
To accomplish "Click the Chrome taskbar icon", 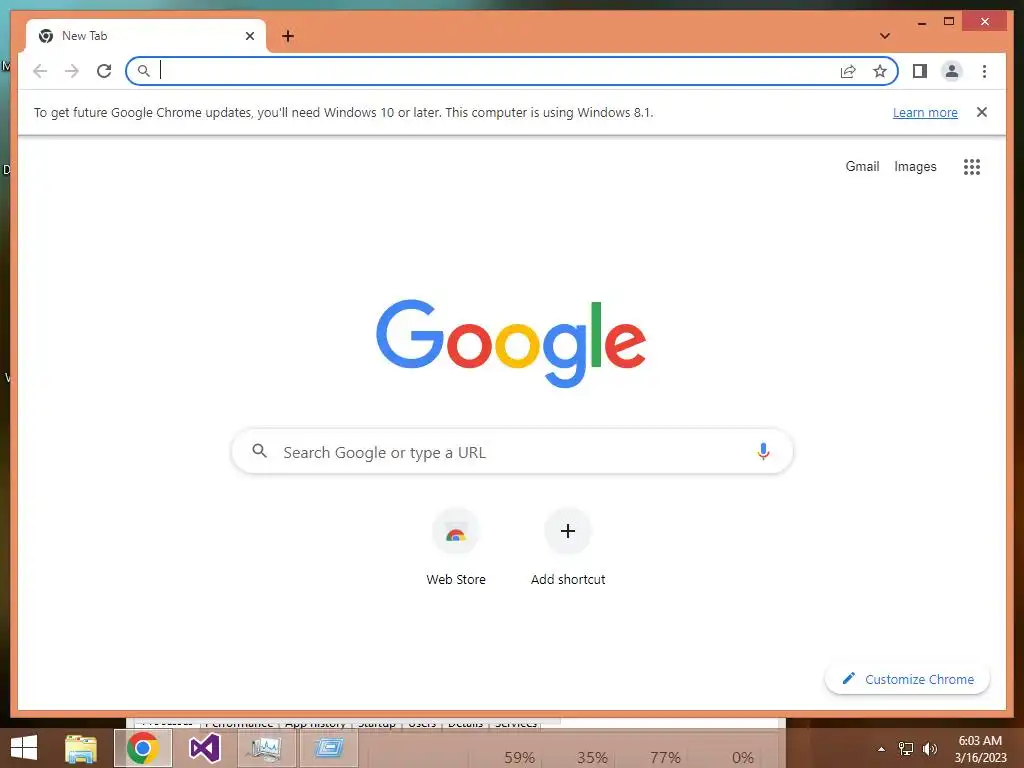I will pos(143,748).
